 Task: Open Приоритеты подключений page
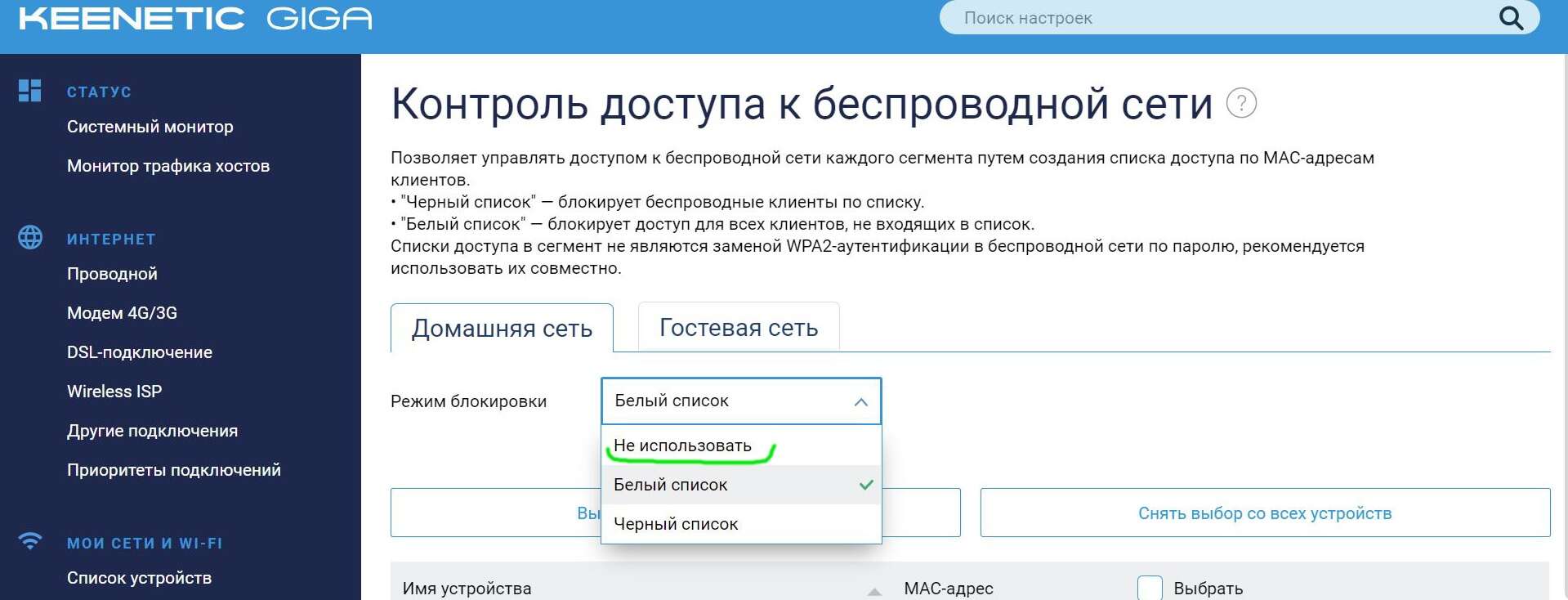pyautogui.click(x=174, y=470)
